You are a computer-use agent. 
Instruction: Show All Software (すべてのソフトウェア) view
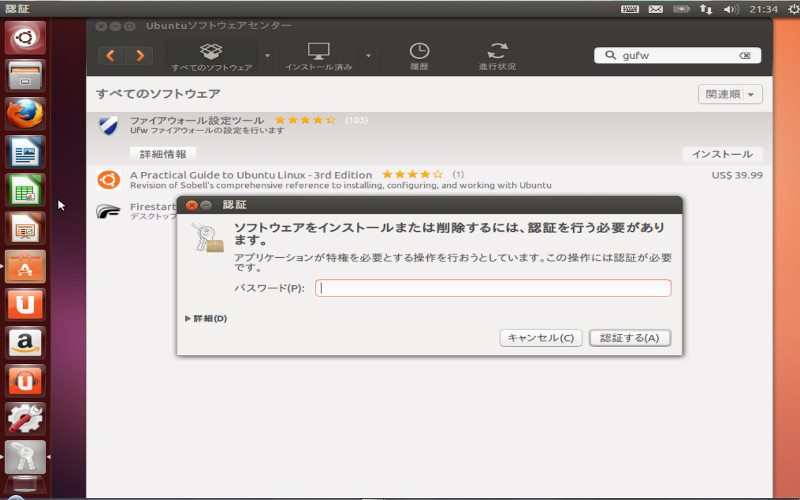[211, 57]
